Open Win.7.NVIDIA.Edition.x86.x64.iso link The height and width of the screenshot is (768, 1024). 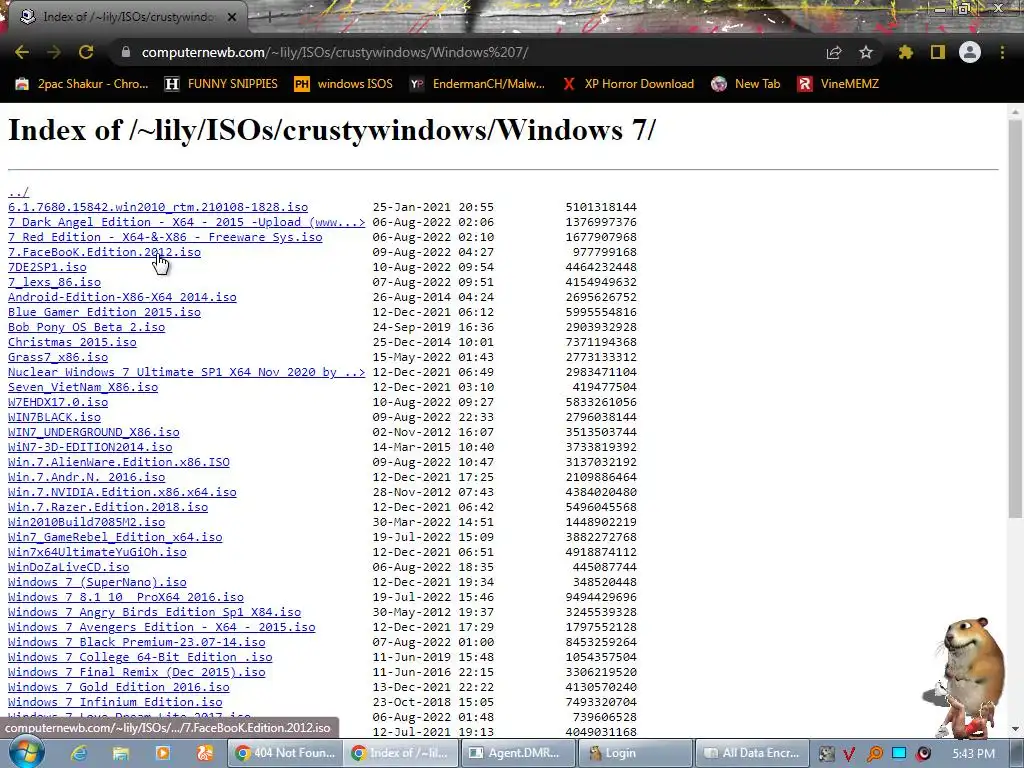(x=122, y=492)
